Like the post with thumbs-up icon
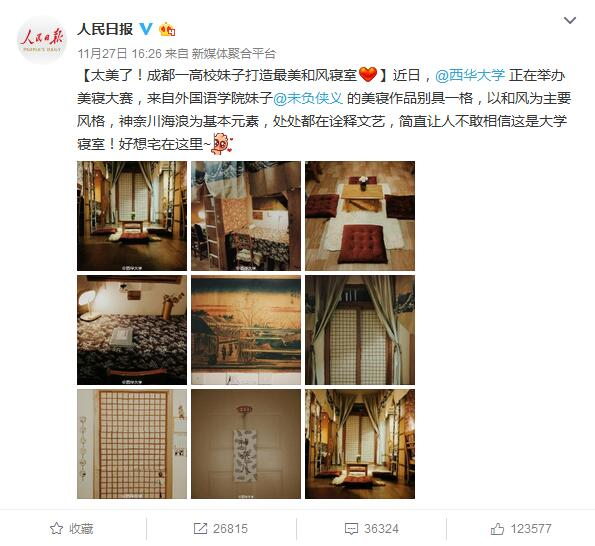The width and height of the screenshot is (595, 546). click(497, 528)
